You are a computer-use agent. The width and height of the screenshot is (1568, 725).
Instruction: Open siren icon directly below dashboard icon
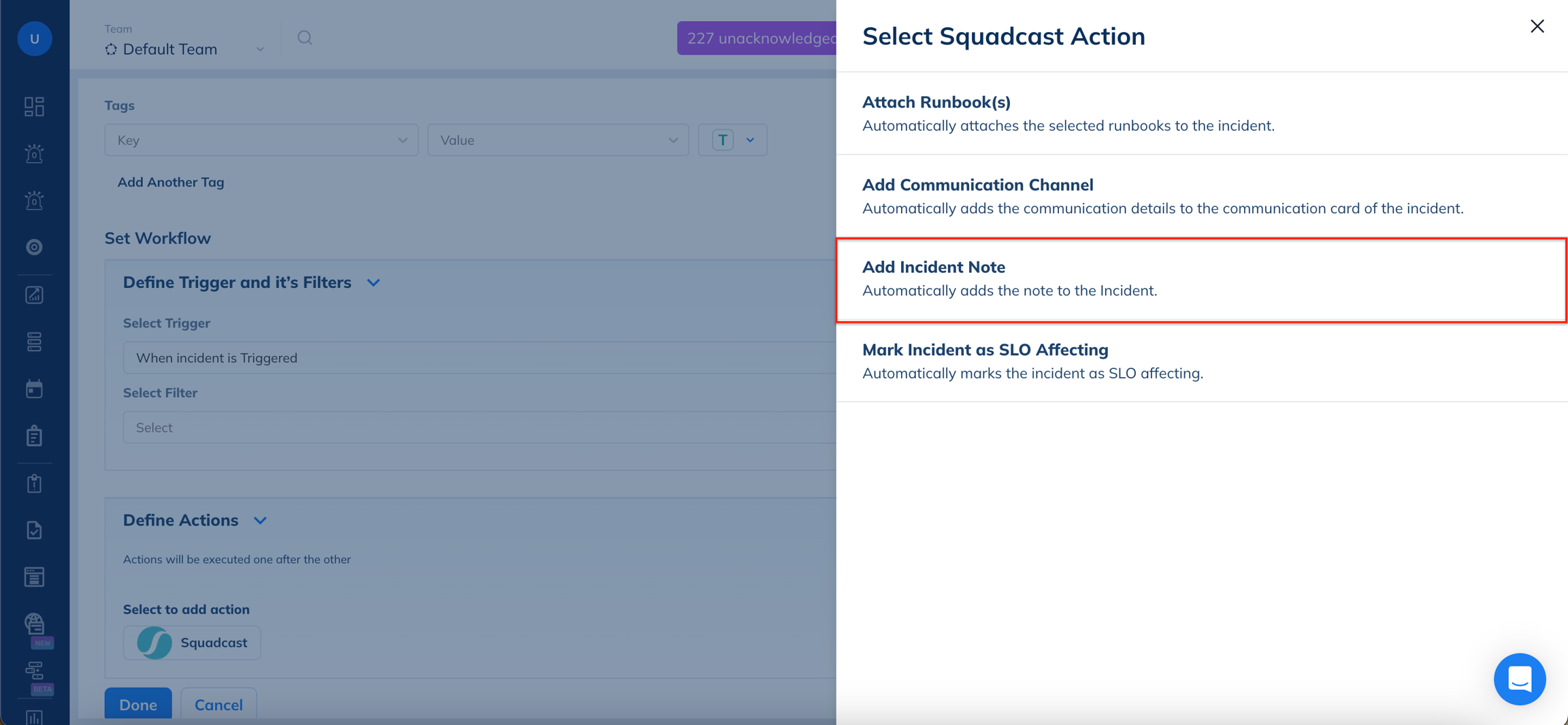click(34, 154)
